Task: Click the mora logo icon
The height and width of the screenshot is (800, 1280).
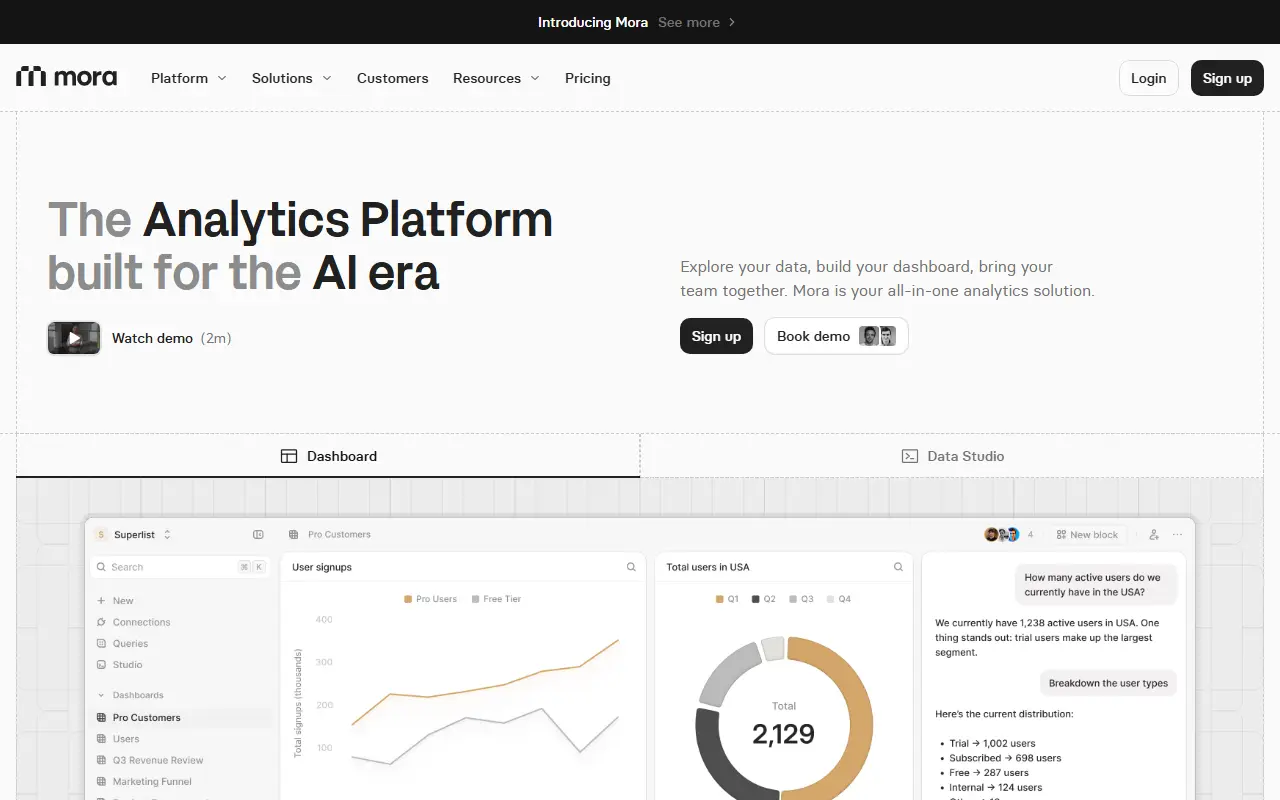Action: point(31,77)
